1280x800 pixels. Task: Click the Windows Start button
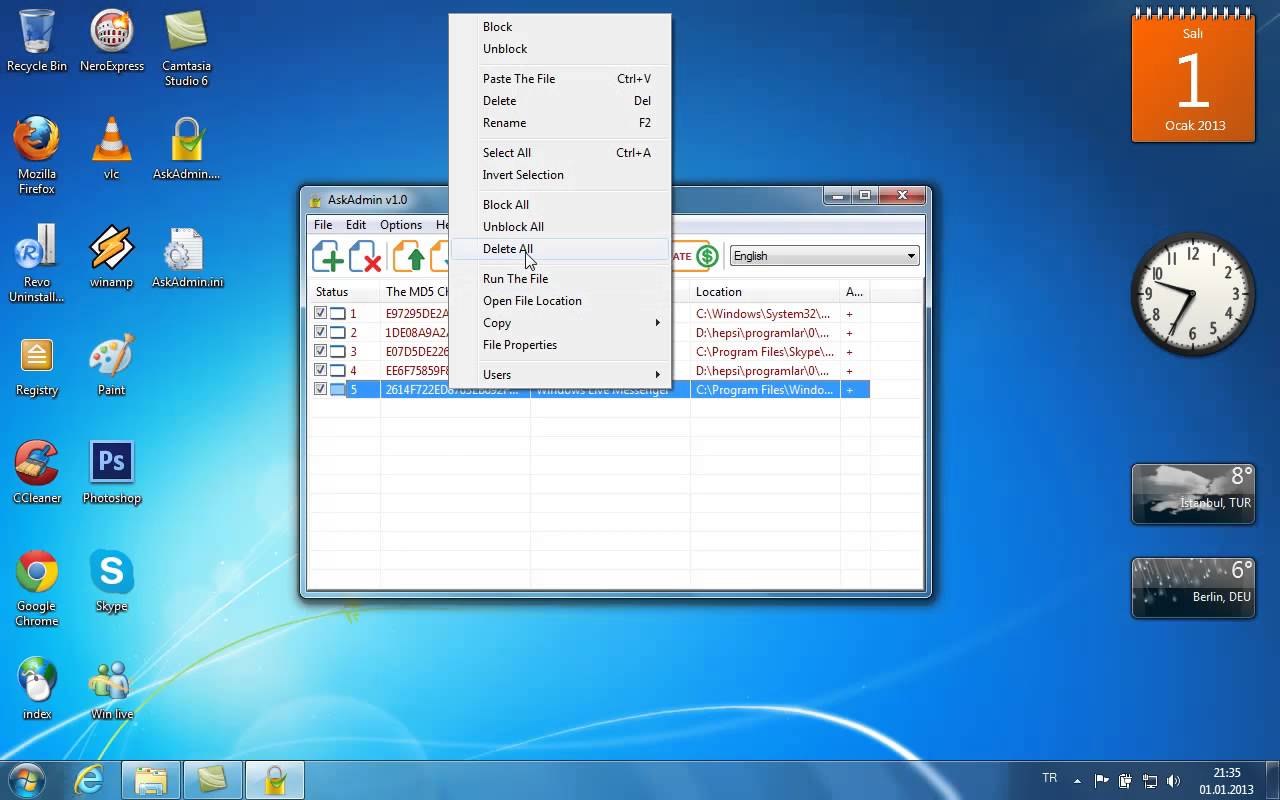click(x=26, y=779)
